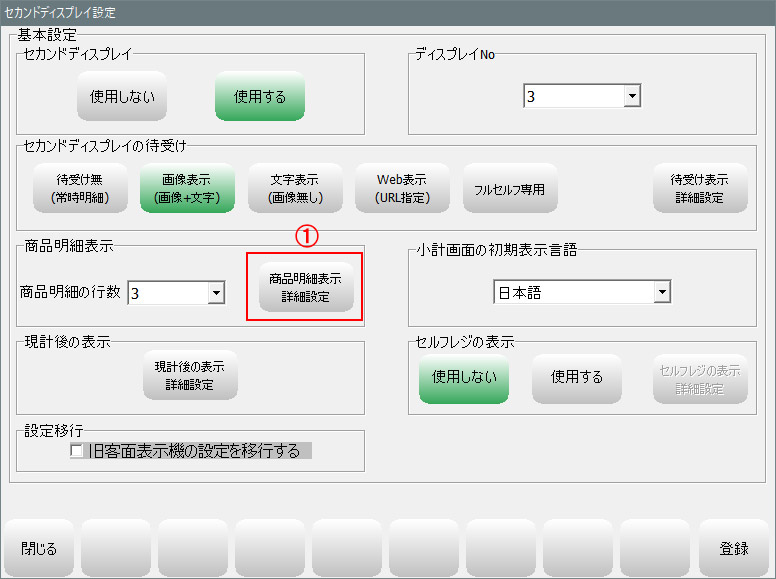
Task: Click the 日本語 language field
Action: tap(572, 292)
